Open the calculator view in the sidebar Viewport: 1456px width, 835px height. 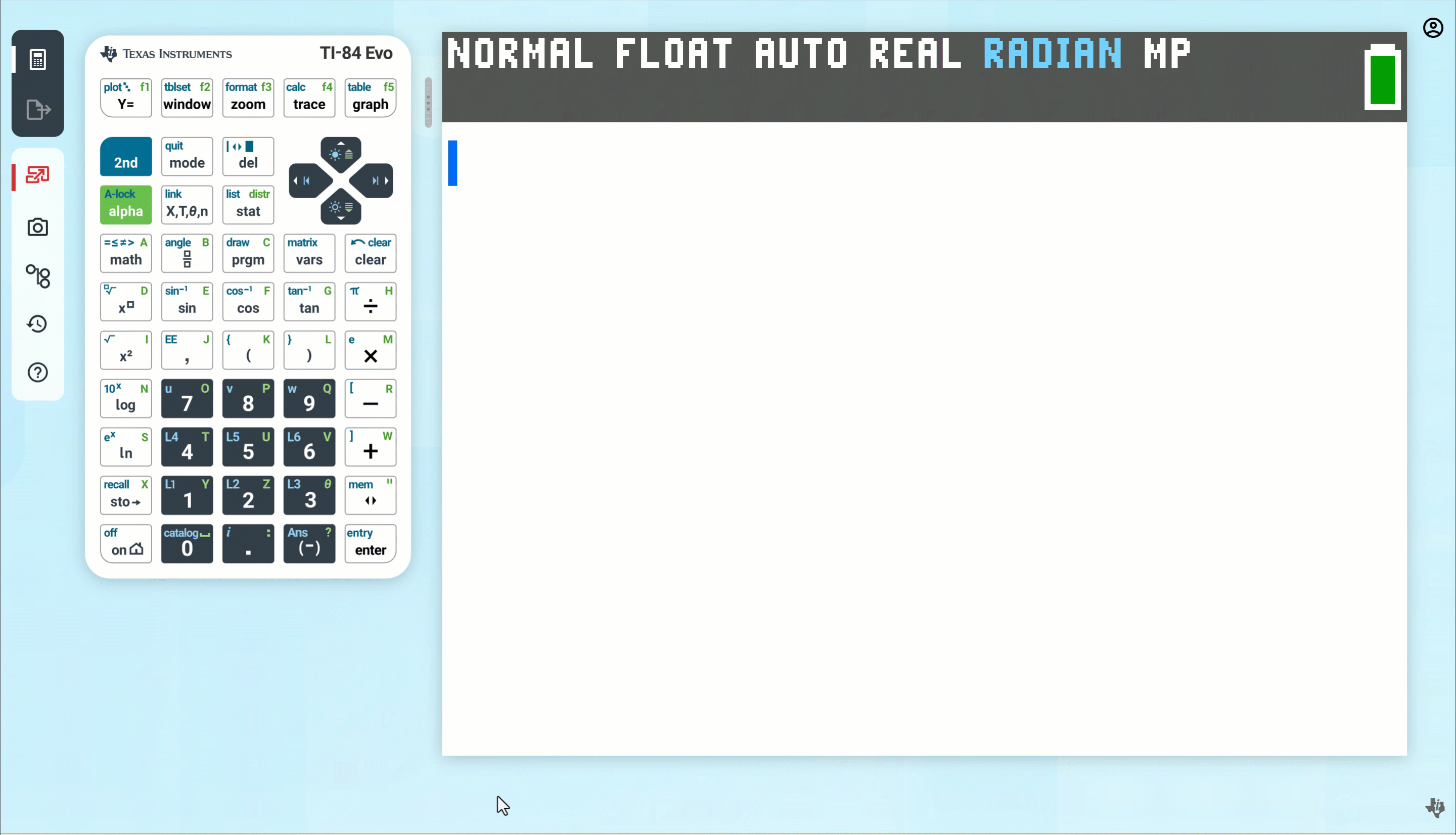click(38, 60)
